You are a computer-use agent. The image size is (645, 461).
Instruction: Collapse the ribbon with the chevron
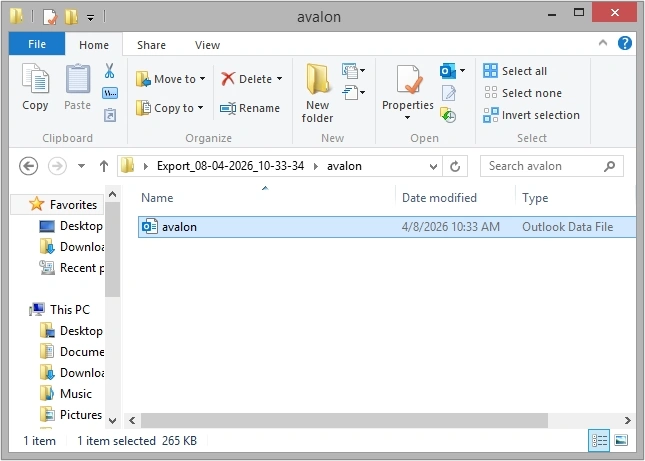pyautogui.click(x=603, y=42)
